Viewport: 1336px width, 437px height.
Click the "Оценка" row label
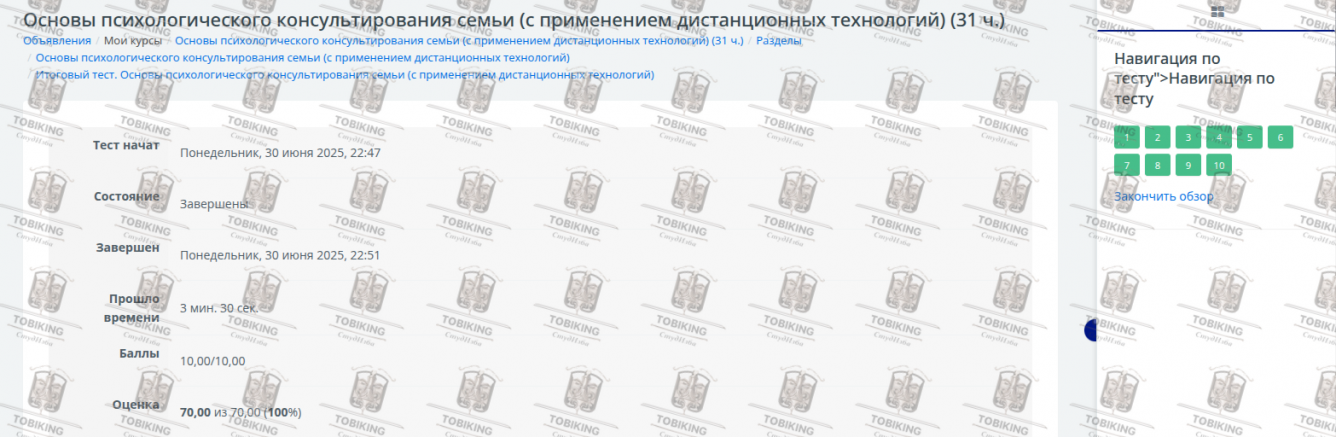click(x=136, y=404)
